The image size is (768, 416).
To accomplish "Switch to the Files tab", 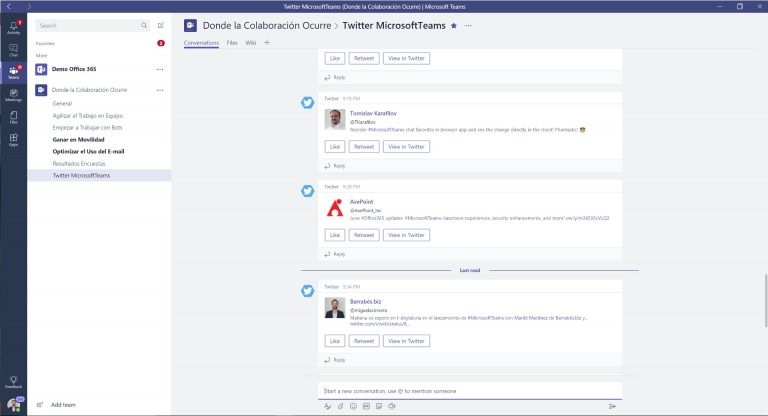I will (232, 43).
